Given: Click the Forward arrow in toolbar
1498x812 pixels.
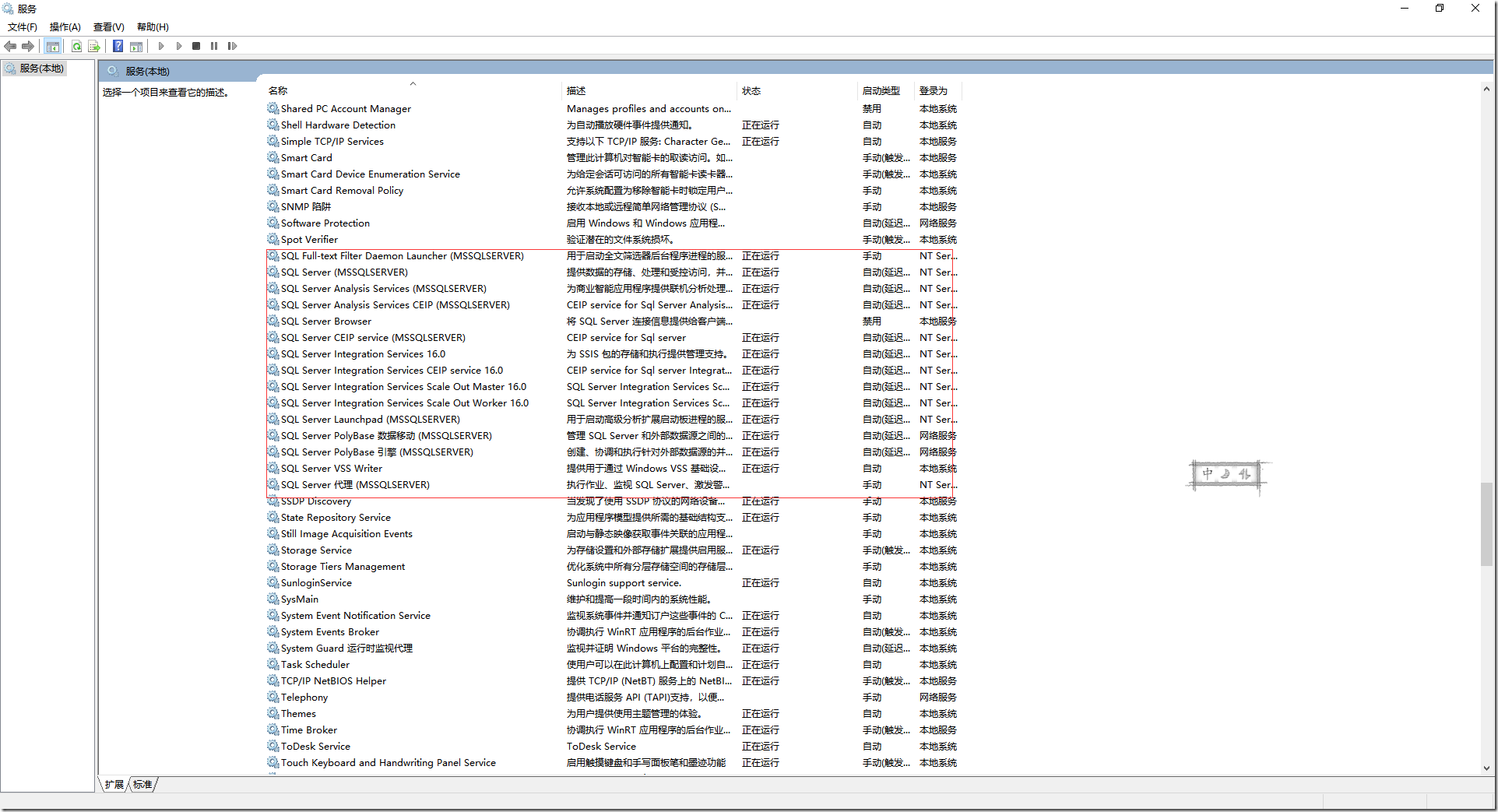Looking at the screenshot, I should pos(28,46).
